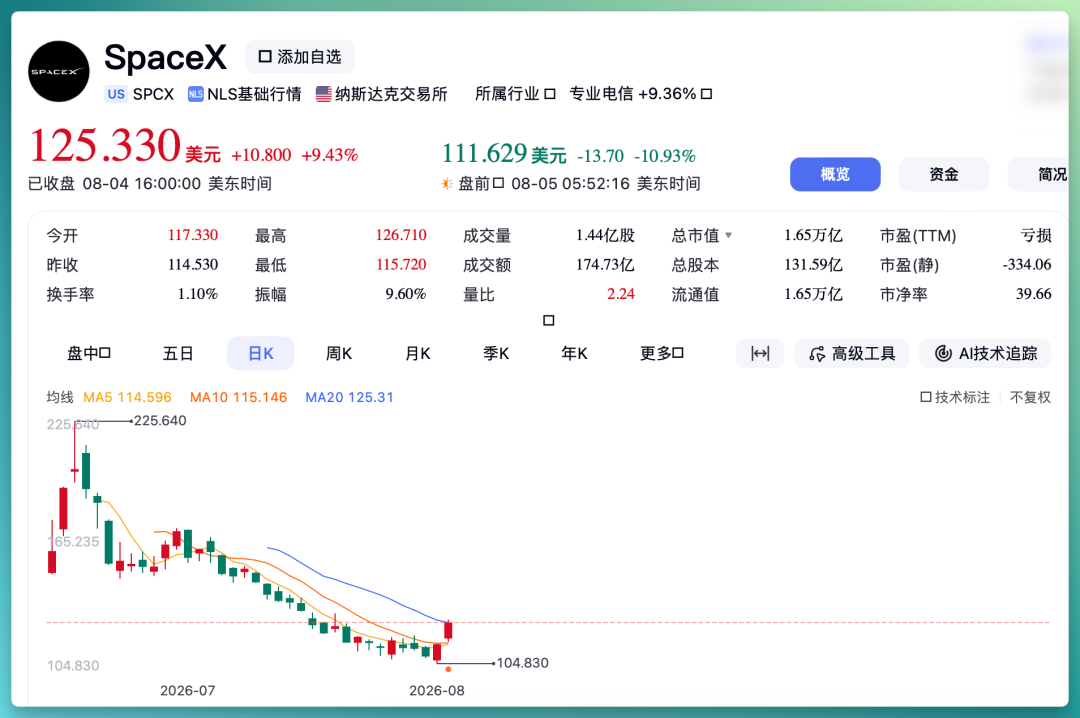Image resolution: width=1080 pixels, height=718 pixels.
Task: Click the 最高 value 126.710
Action: pyautogui.click(x=401, y=235)
